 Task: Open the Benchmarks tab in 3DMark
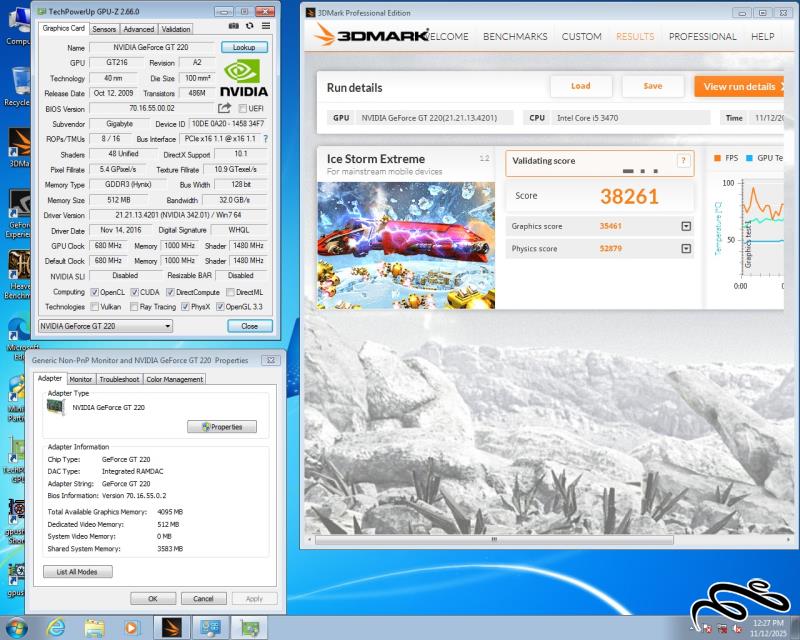(515, 36)
